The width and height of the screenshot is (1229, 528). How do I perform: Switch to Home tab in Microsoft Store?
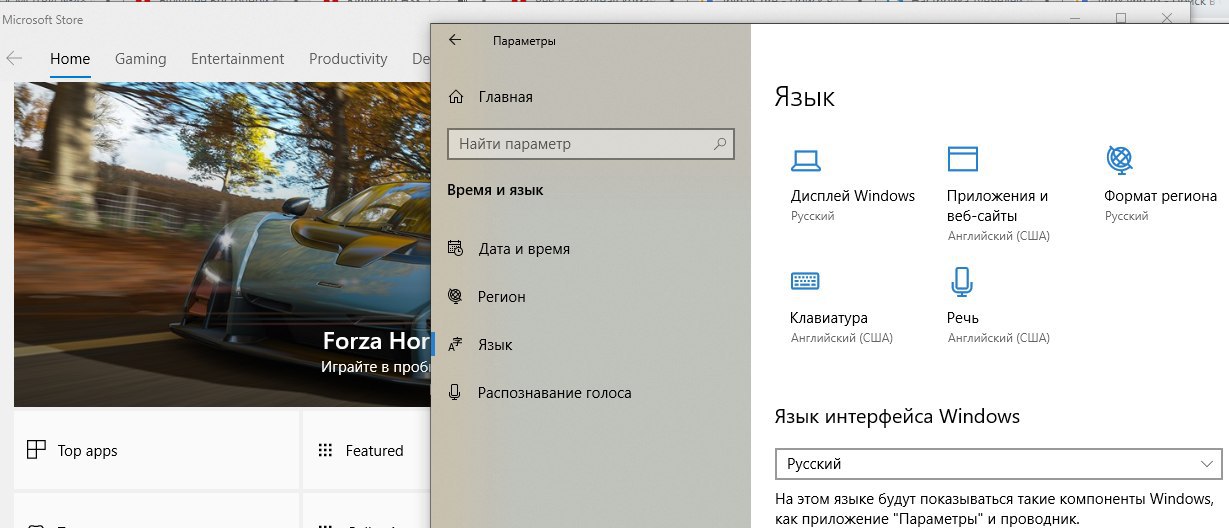click(x=70, y=59)
